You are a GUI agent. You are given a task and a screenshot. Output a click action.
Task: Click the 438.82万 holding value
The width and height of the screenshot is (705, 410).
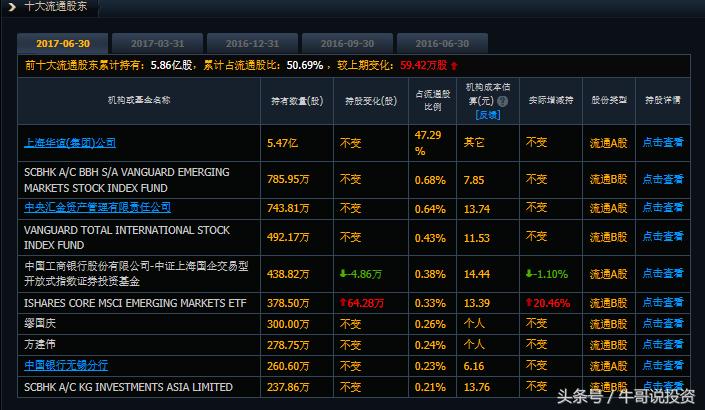(288, 274)
